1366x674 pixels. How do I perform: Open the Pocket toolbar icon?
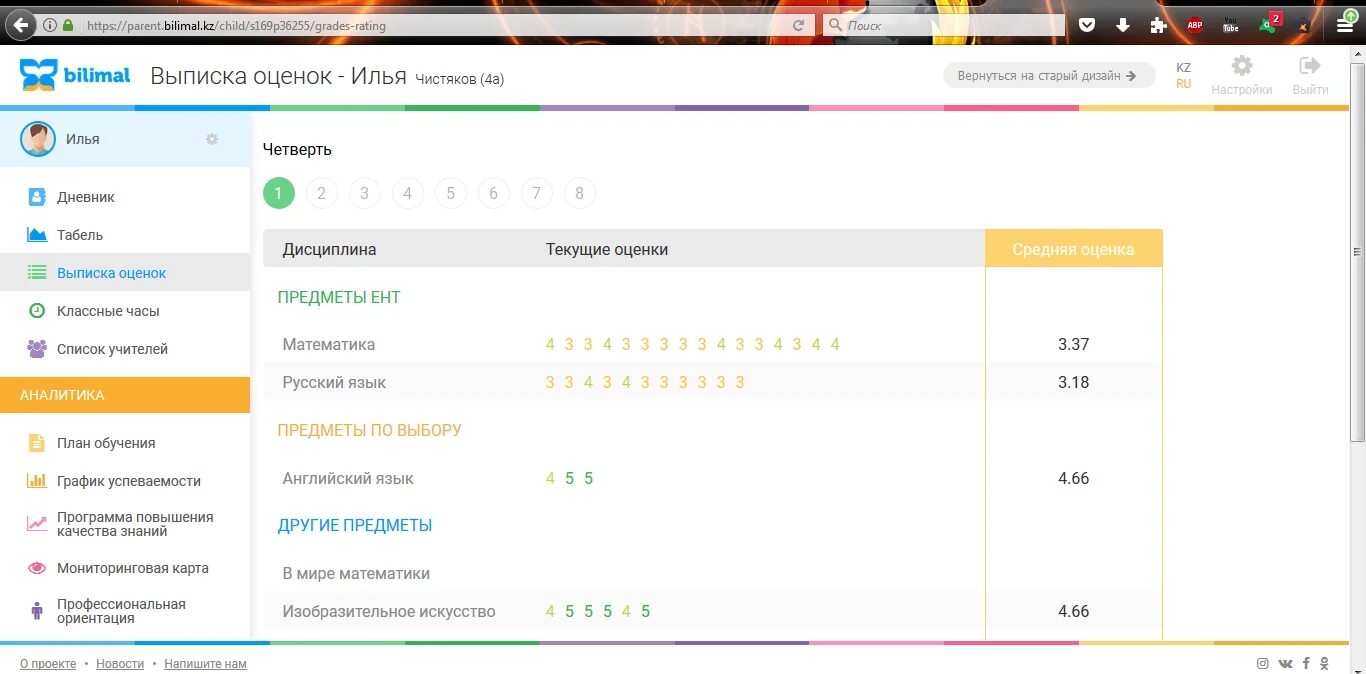pos(1086,25)
